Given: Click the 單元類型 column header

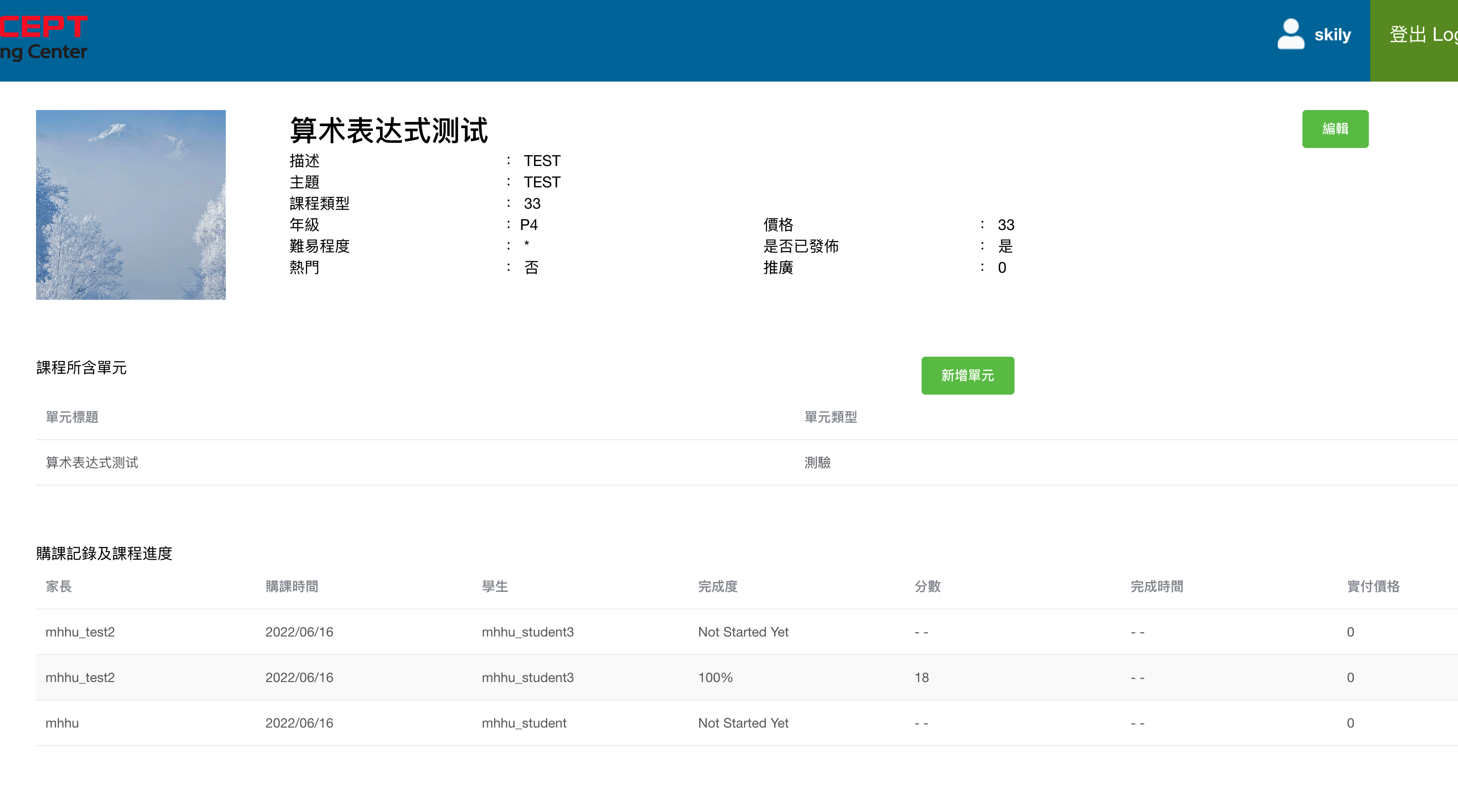Looking at the screenshot, I should click(831, 417).
